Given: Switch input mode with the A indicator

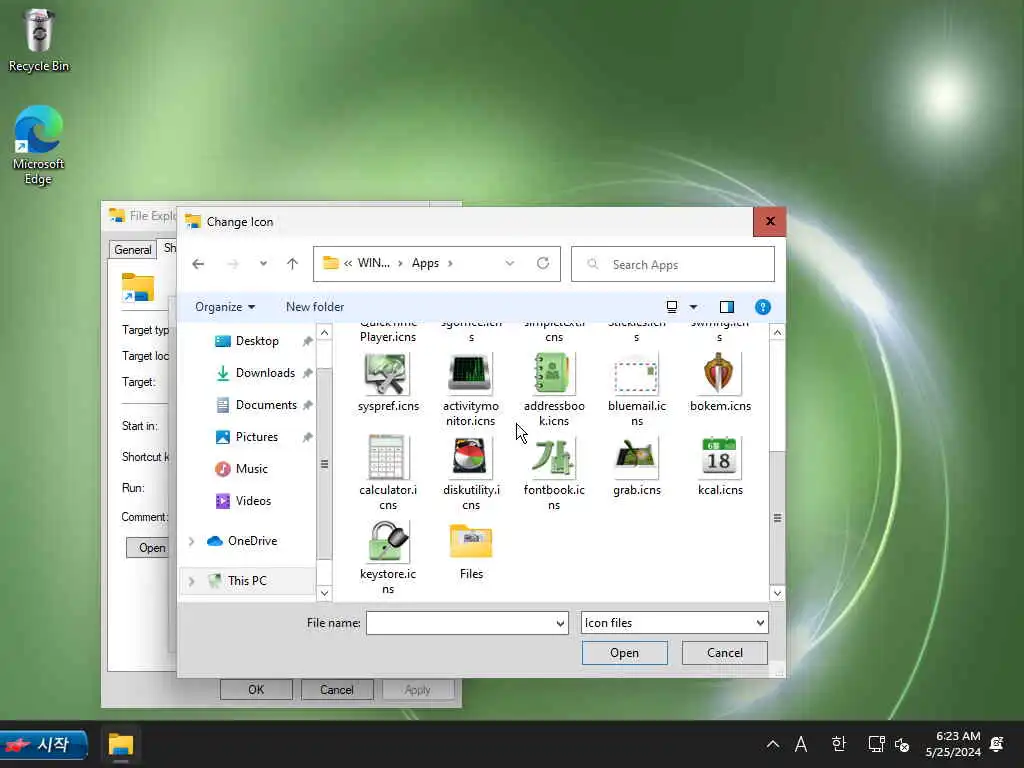Looking at the screenshot, I should [801, 744].
